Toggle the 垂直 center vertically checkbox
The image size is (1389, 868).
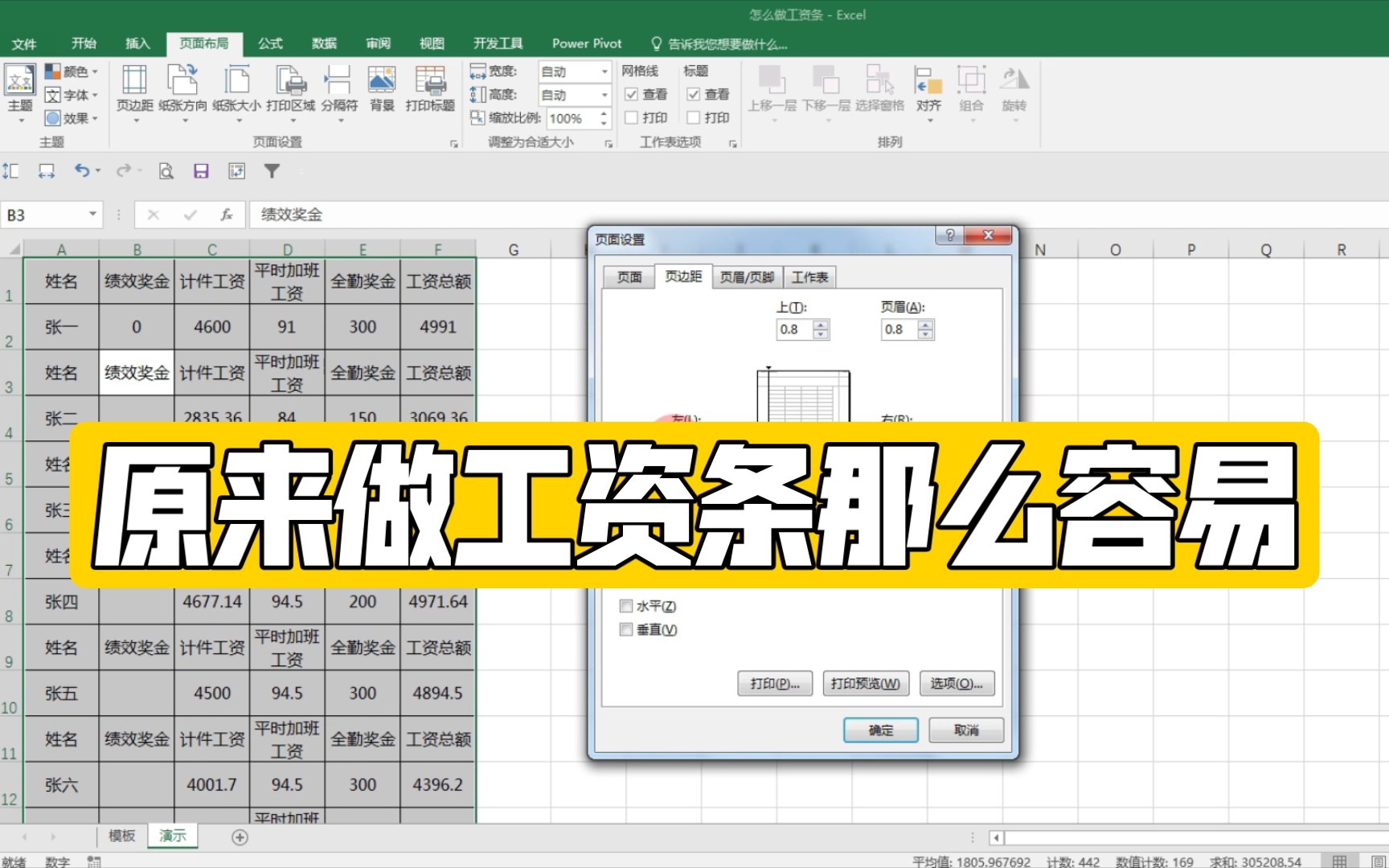pyautogui.click(x=626, y=629)
